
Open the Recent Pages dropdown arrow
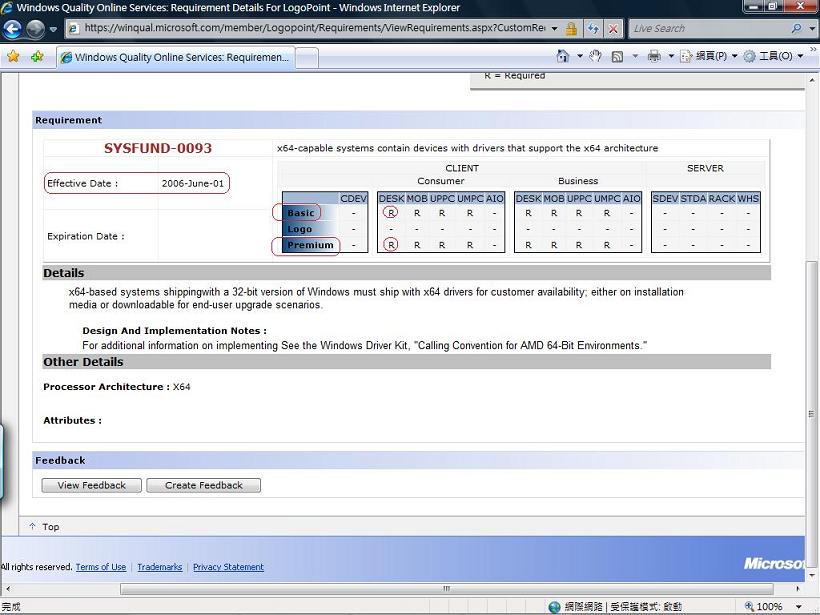pos(53,29)
